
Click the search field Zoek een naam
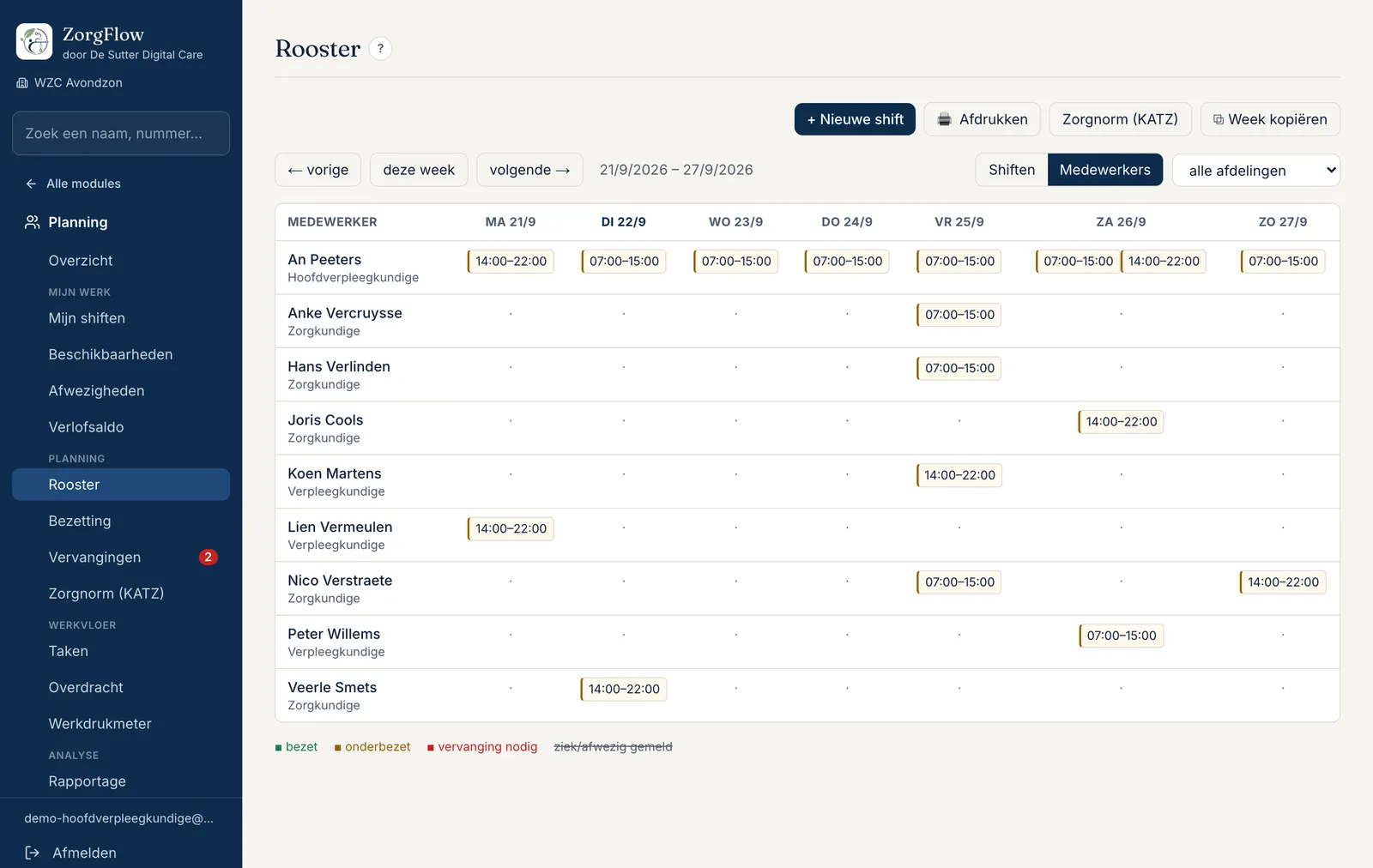pyautogui.click(x=121, y=133)
